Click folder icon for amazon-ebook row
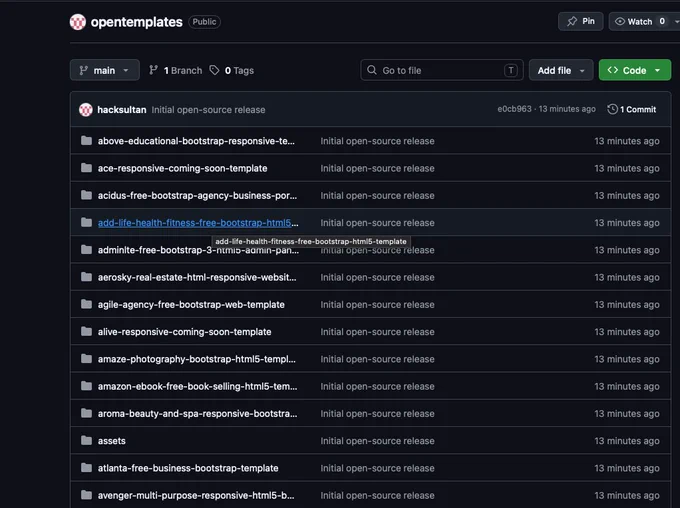Screen dimensions: 680x508 coord(86,386)
